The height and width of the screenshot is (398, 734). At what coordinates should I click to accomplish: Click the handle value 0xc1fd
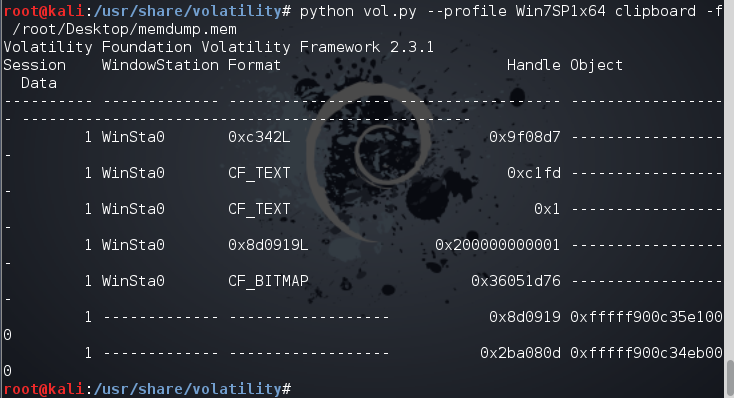tap(534, 173)
